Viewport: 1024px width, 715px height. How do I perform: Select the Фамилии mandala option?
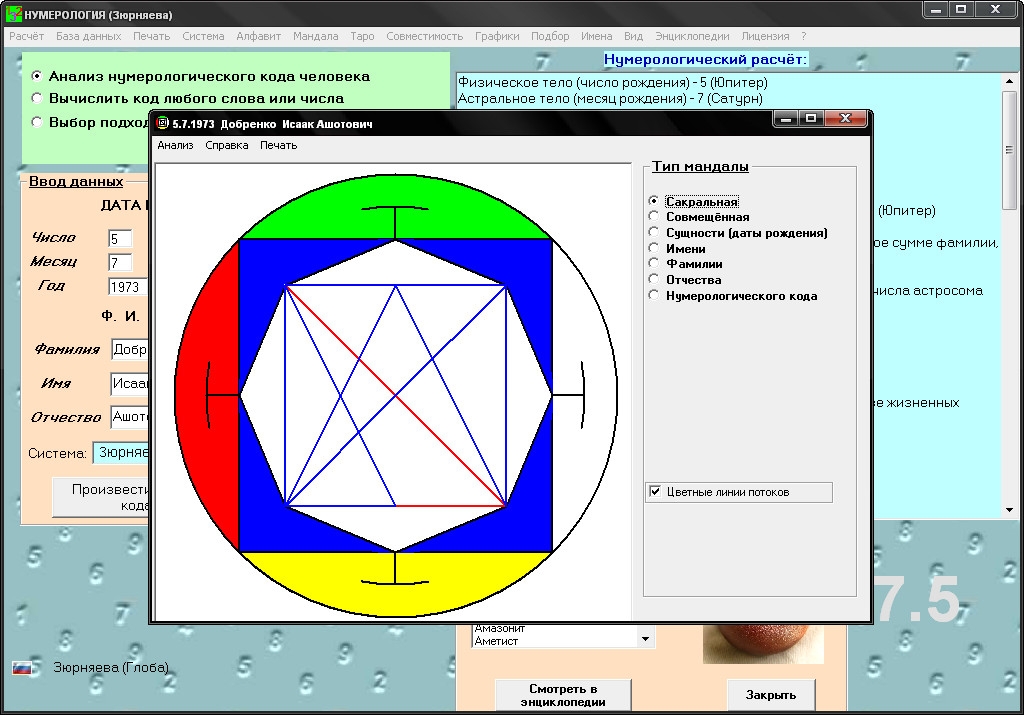click(x=686, y=264)
